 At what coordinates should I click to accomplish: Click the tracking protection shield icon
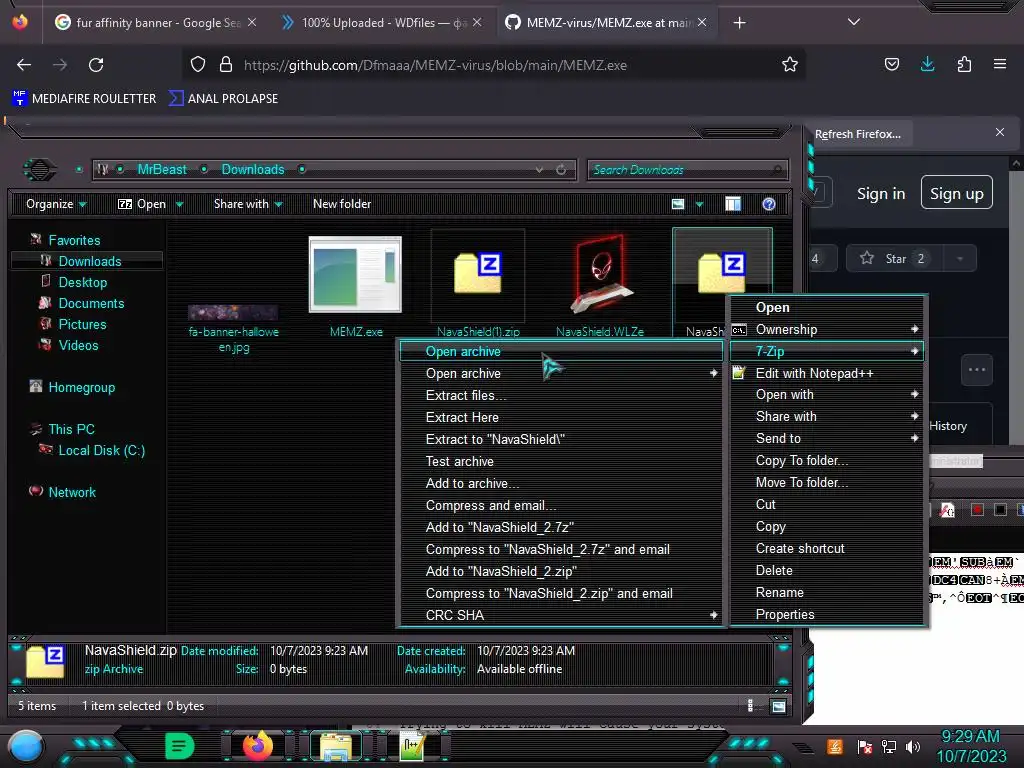[x=198, y=64]
